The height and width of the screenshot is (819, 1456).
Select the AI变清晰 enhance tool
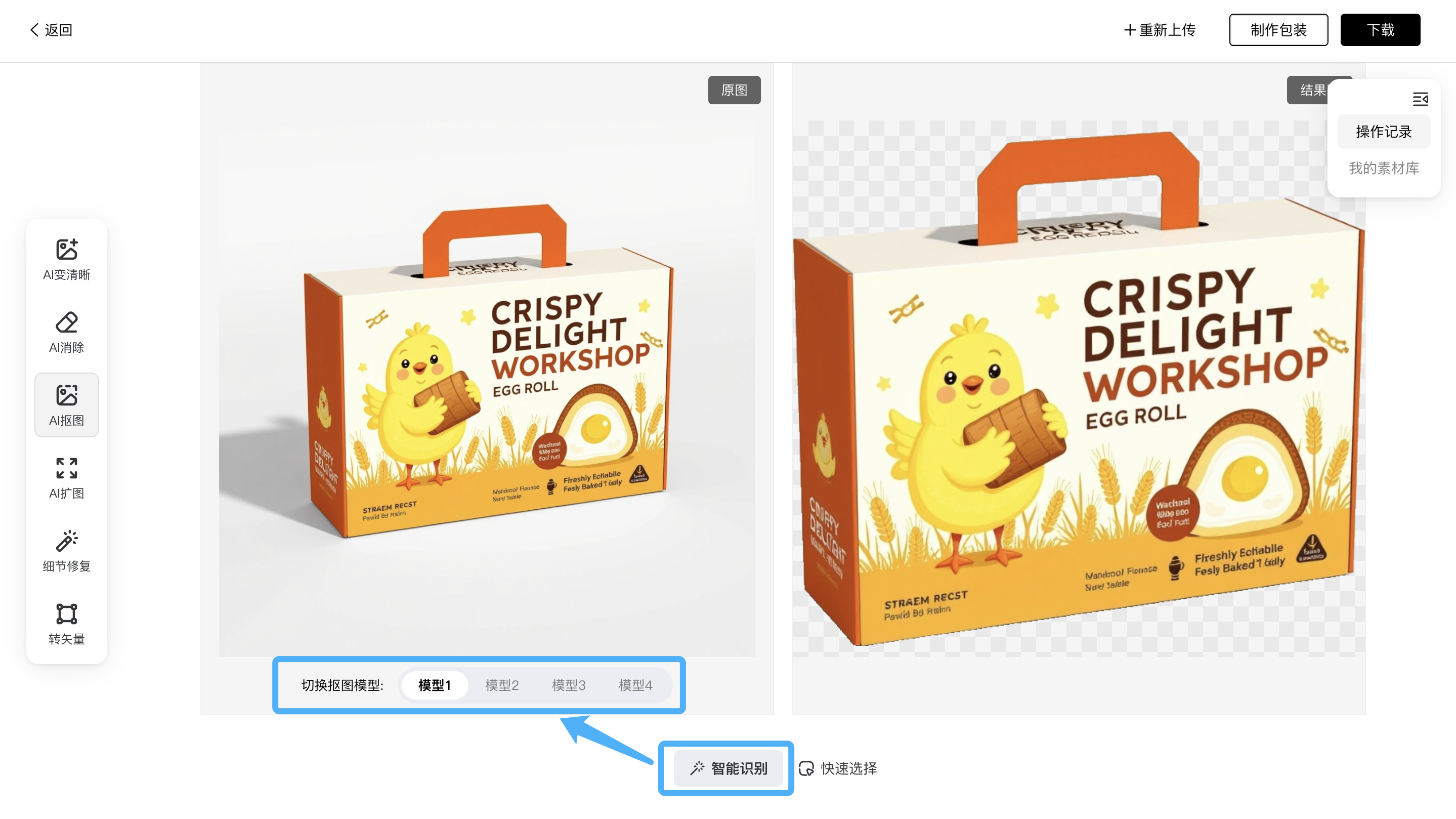coord(67,259)
